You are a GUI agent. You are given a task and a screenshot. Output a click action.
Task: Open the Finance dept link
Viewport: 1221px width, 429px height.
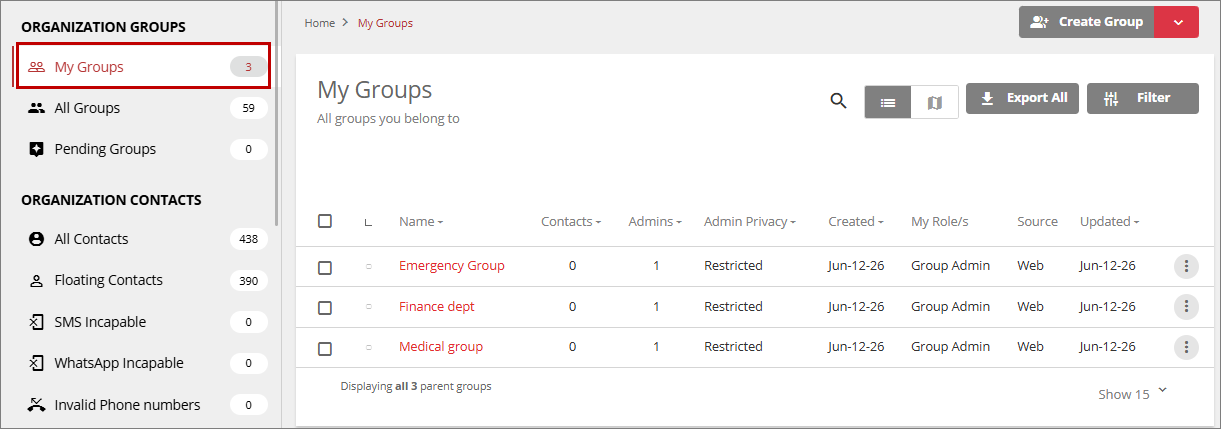(x=437, y=307)
